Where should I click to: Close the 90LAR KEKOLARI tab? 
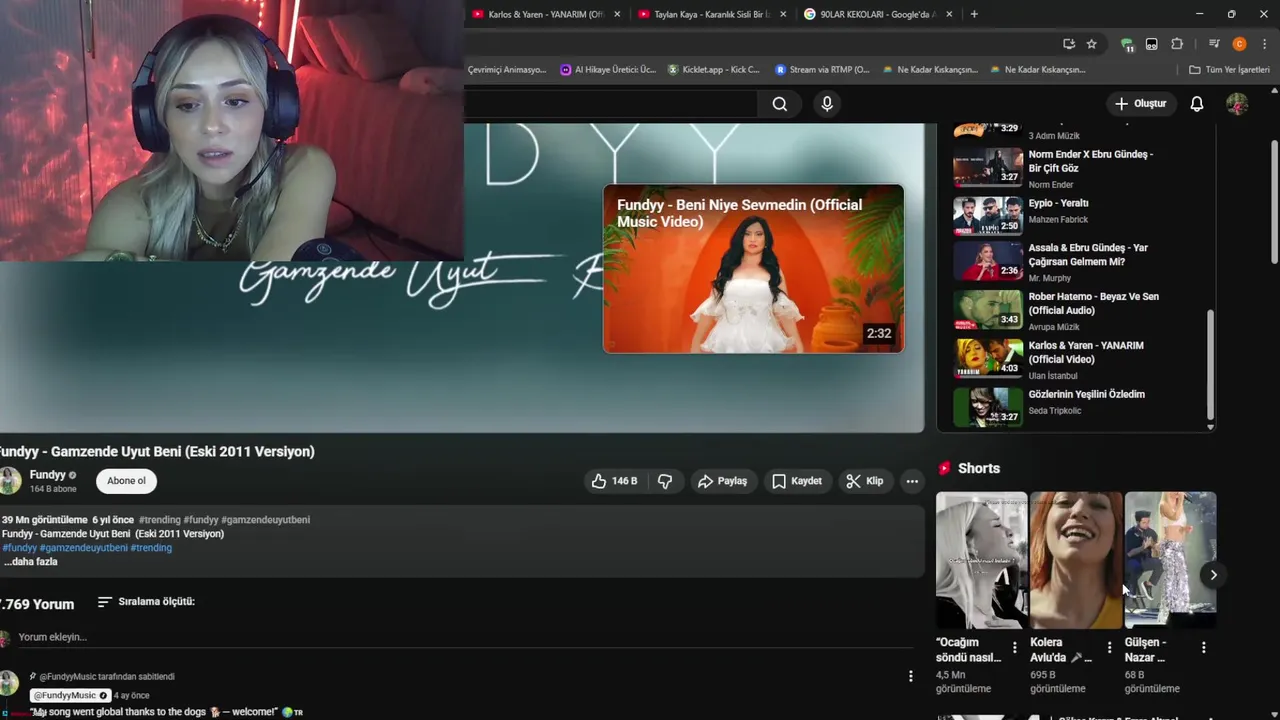pyautogui.click(x=949, y=14)
